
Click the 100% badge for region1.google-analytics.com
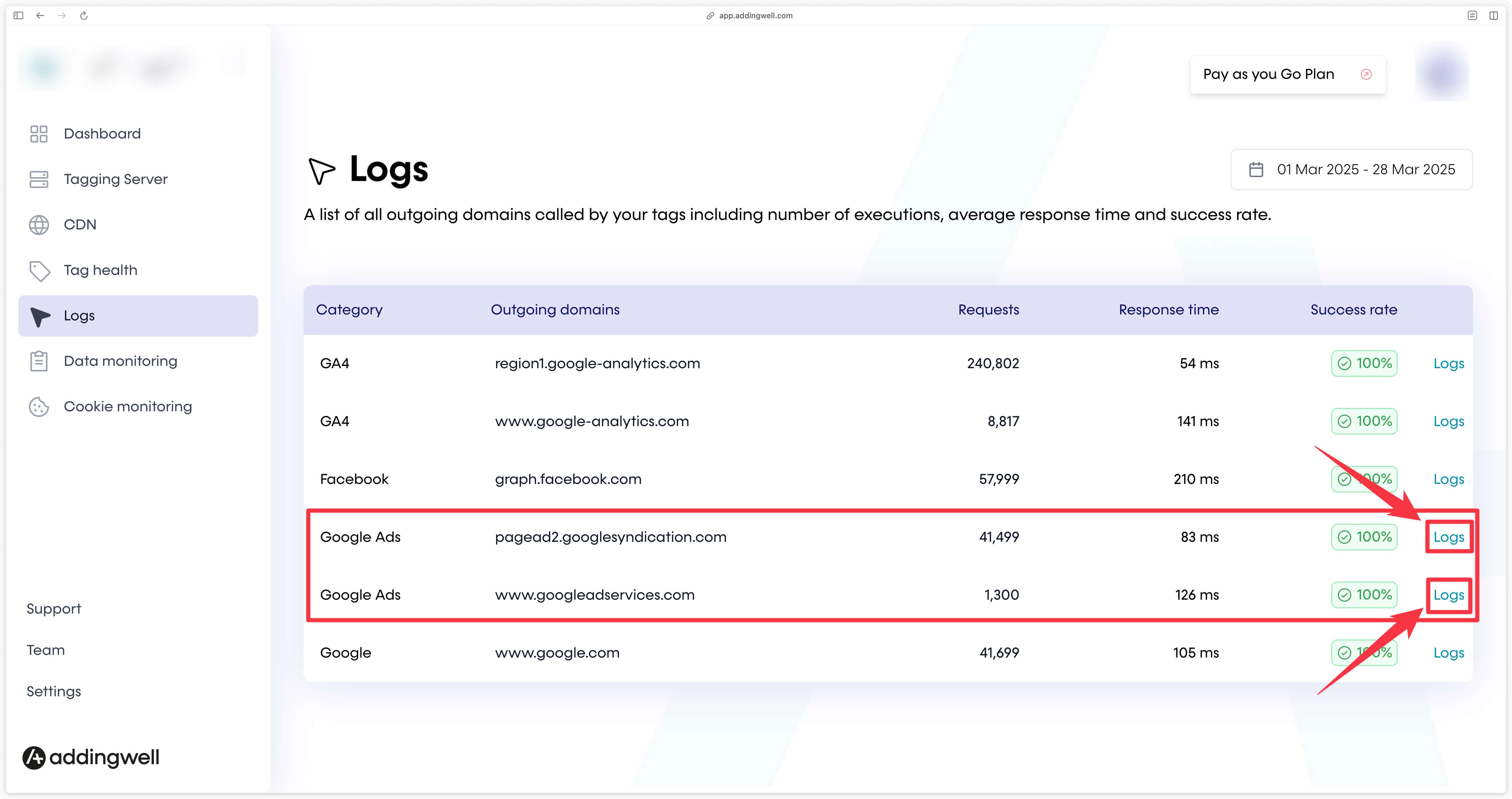click(x=1364, y=363)
